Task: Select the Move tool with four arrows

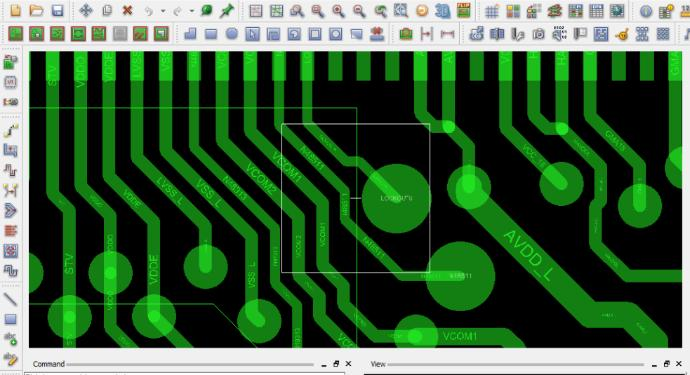Action: point(86,10)
